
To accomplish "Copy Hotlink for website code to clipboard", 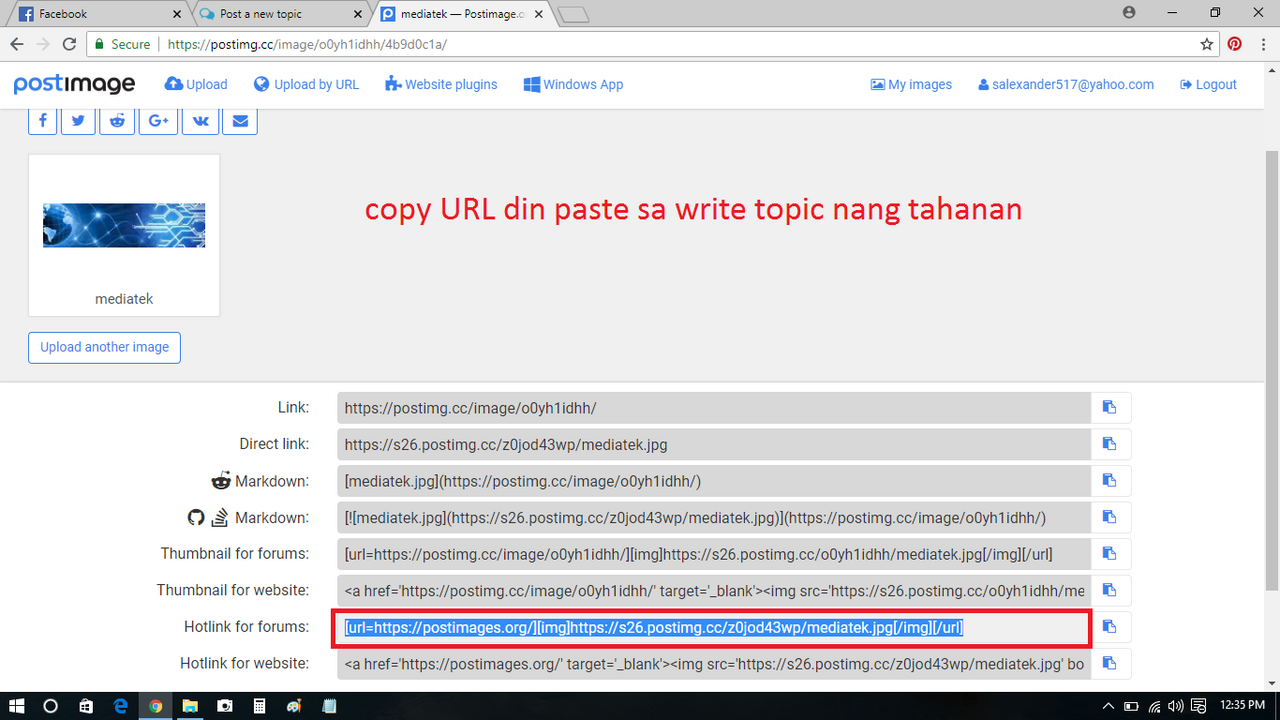I will [1110, 663].
